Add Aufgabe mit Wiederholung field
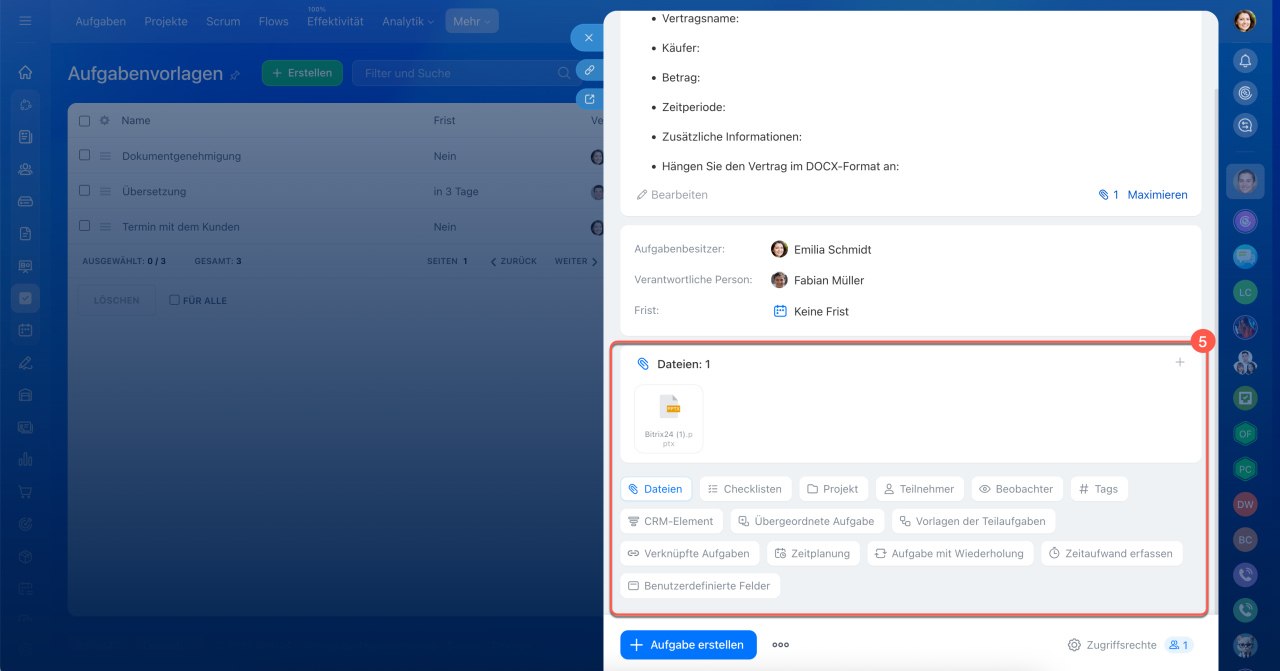 pyautogui.click(x=950, y=553)
